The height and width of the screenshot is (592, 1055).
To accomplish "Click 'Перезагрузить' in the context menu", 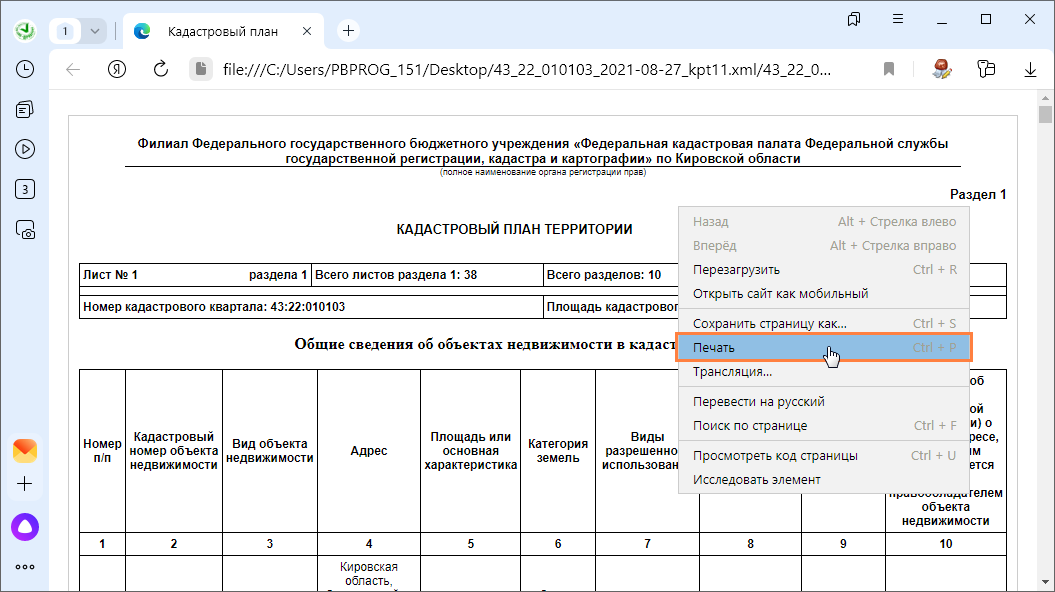I will [x=736, y=269].
